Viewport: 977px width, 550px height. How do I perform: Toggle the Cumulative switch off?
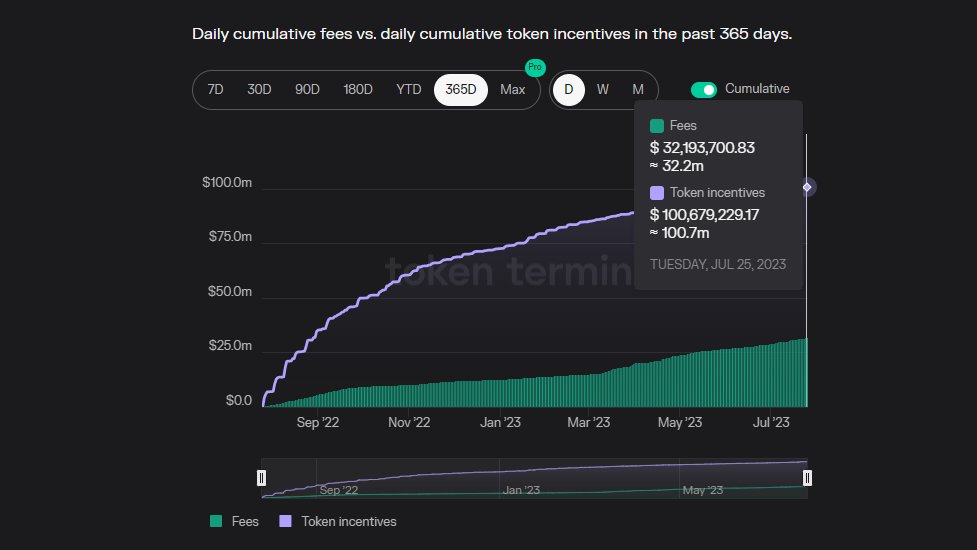pyautogui.click(x=704, y=89)
